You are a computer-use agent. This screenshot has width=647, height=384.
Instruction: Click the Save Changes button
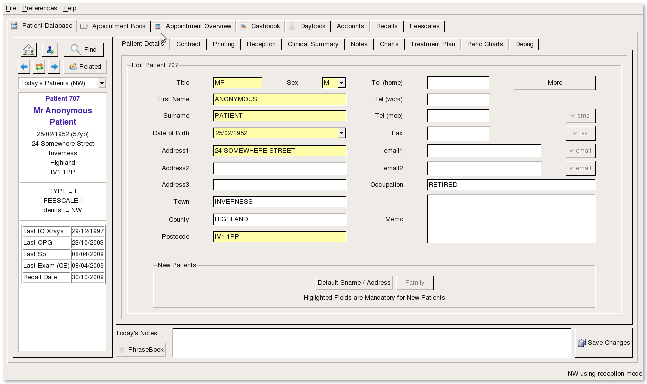click(x=603, y=343)
